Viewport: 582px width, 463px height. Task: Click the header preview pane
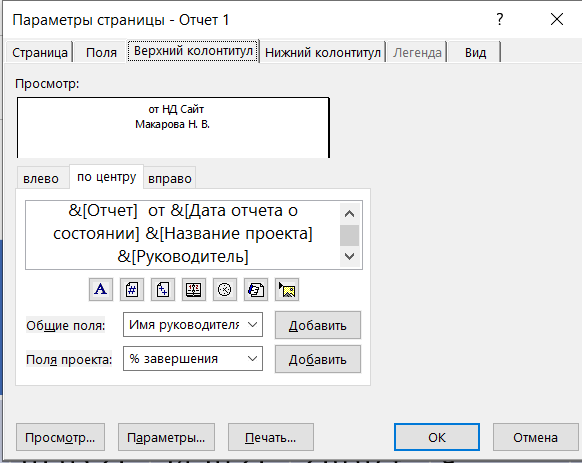point(173,128)
